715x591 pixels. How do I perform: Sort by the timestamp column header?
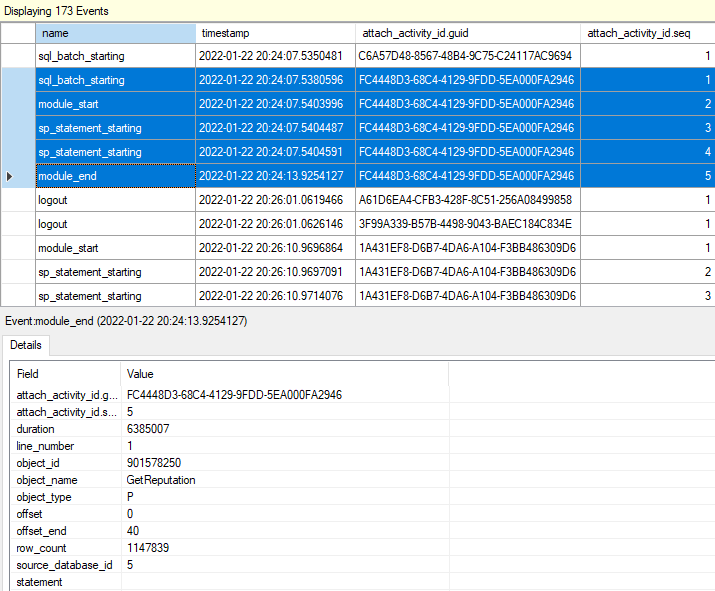(x=274, y=33)
